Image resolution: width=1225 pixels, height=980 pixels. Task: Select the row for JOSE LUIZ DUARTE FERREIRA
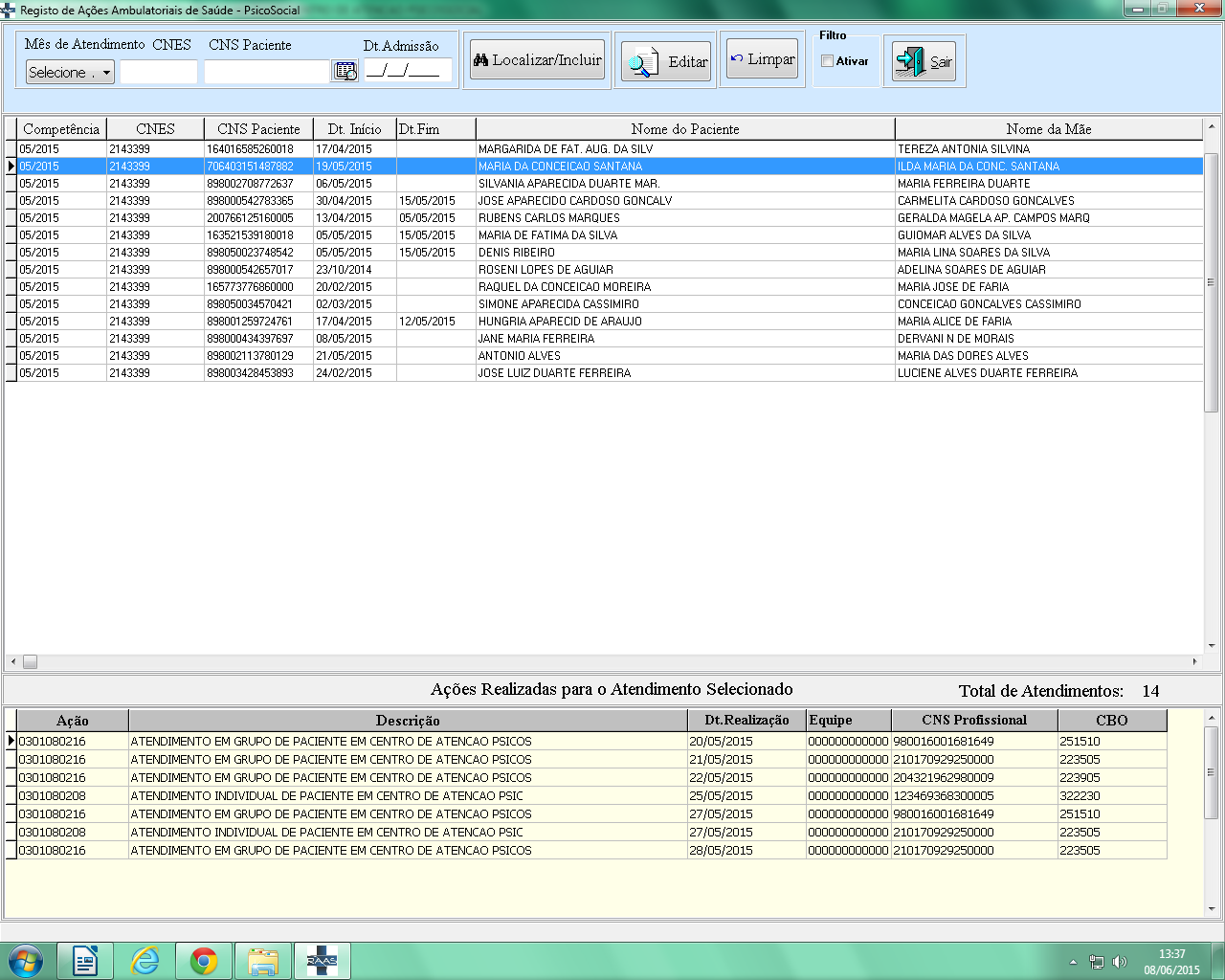(554, 373)
